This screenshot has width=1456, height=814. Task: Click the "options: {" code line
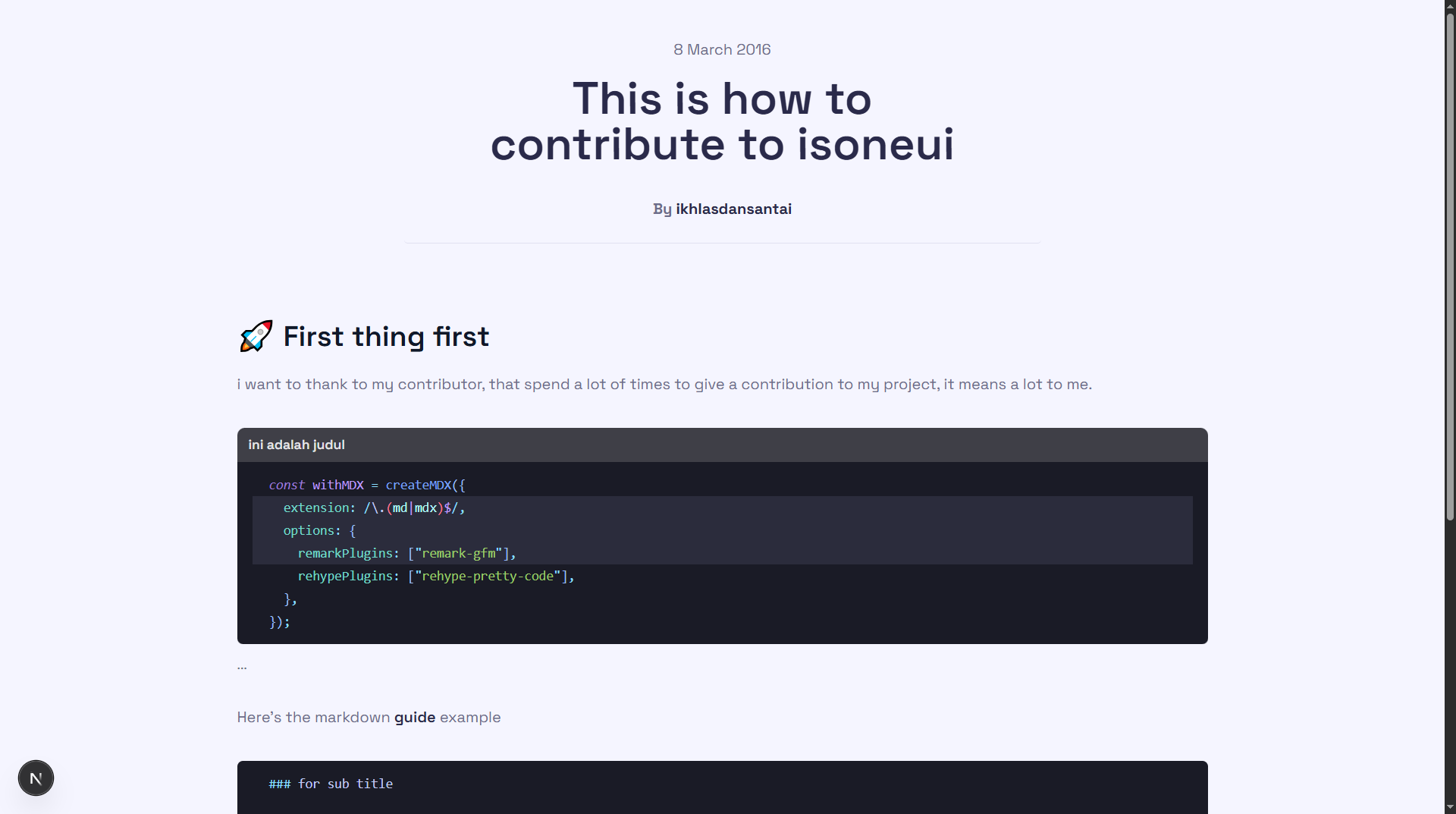tap(319, 530)
